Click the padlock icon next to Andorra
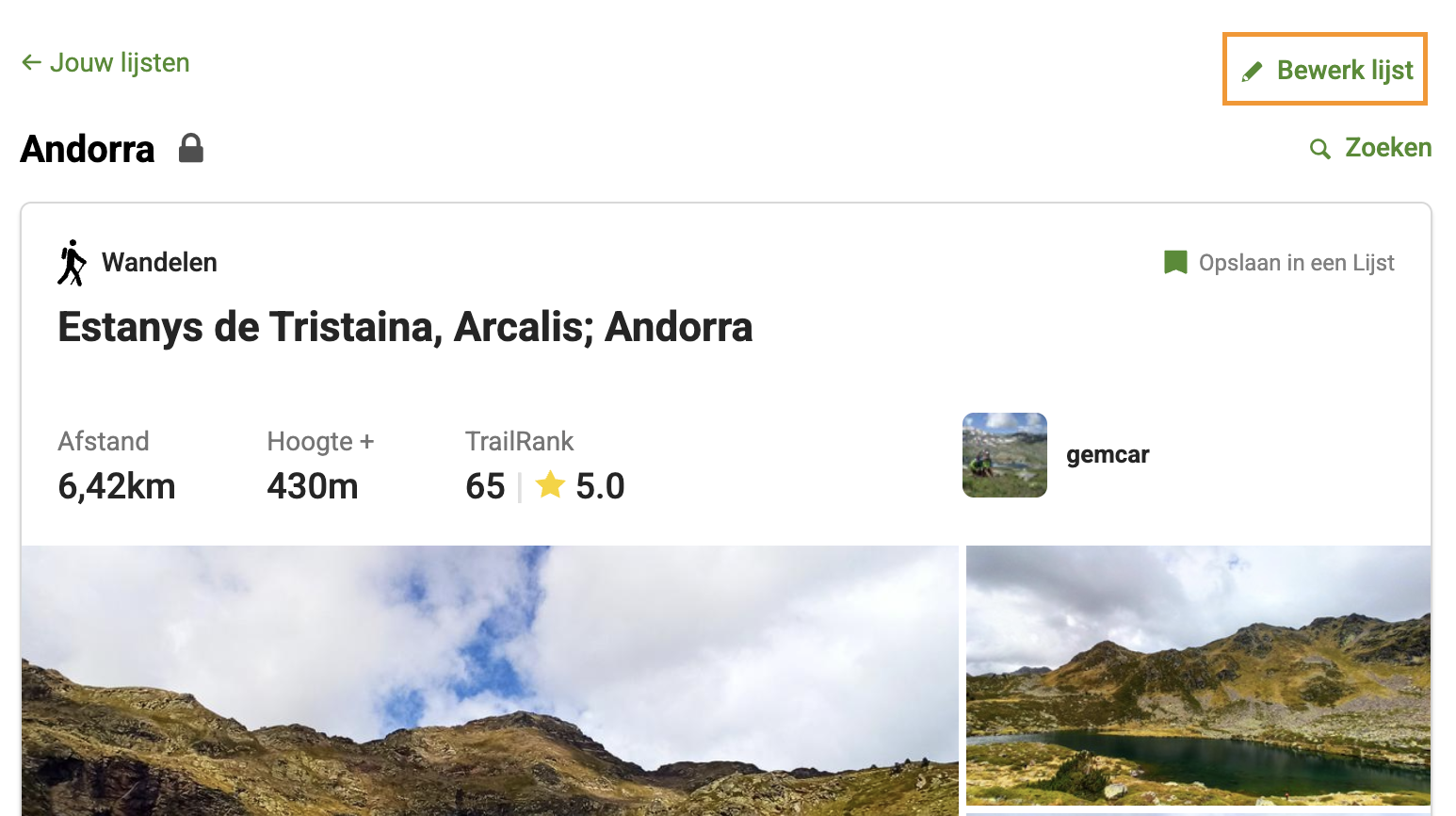 click(x=191, y=148)
